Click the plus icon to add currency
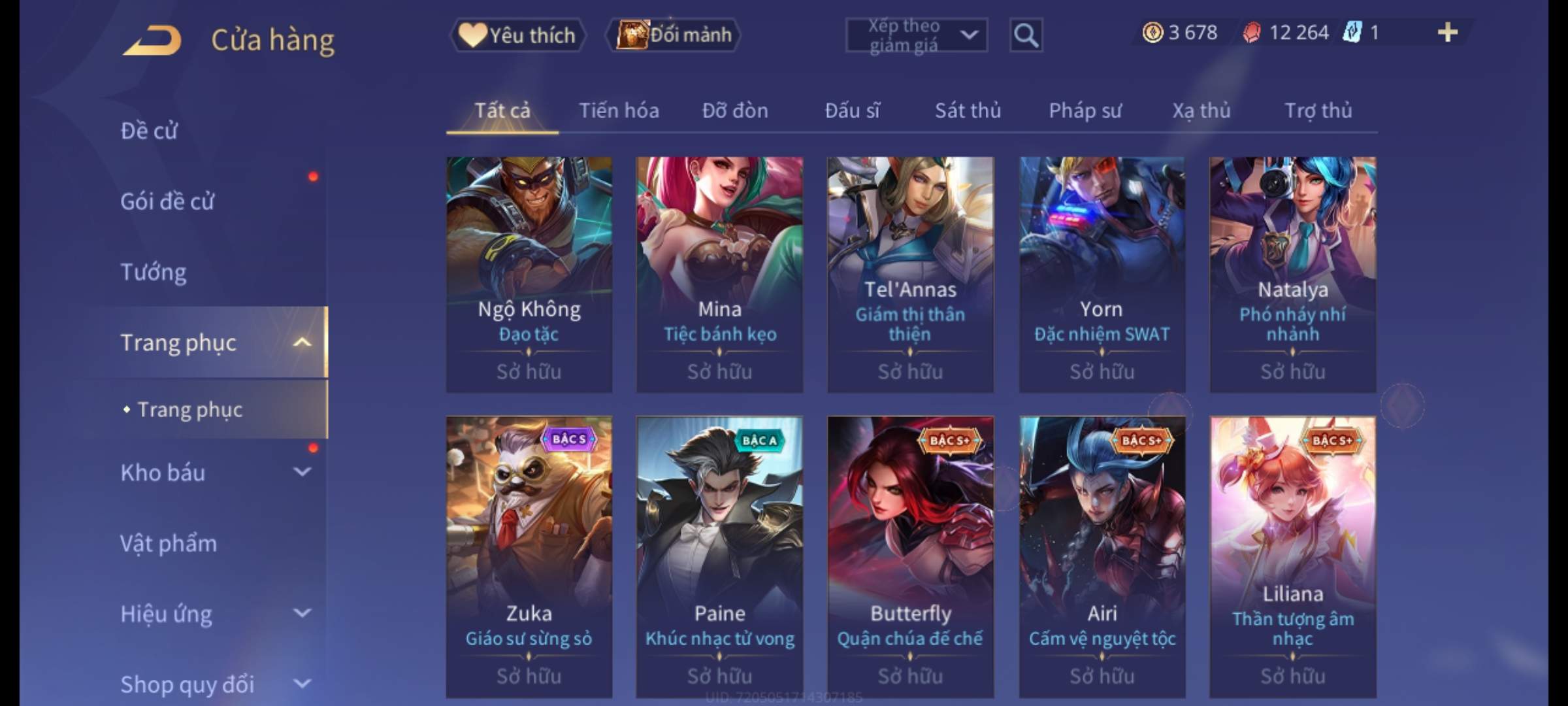1568x706 pixels. click(1448, 33)
